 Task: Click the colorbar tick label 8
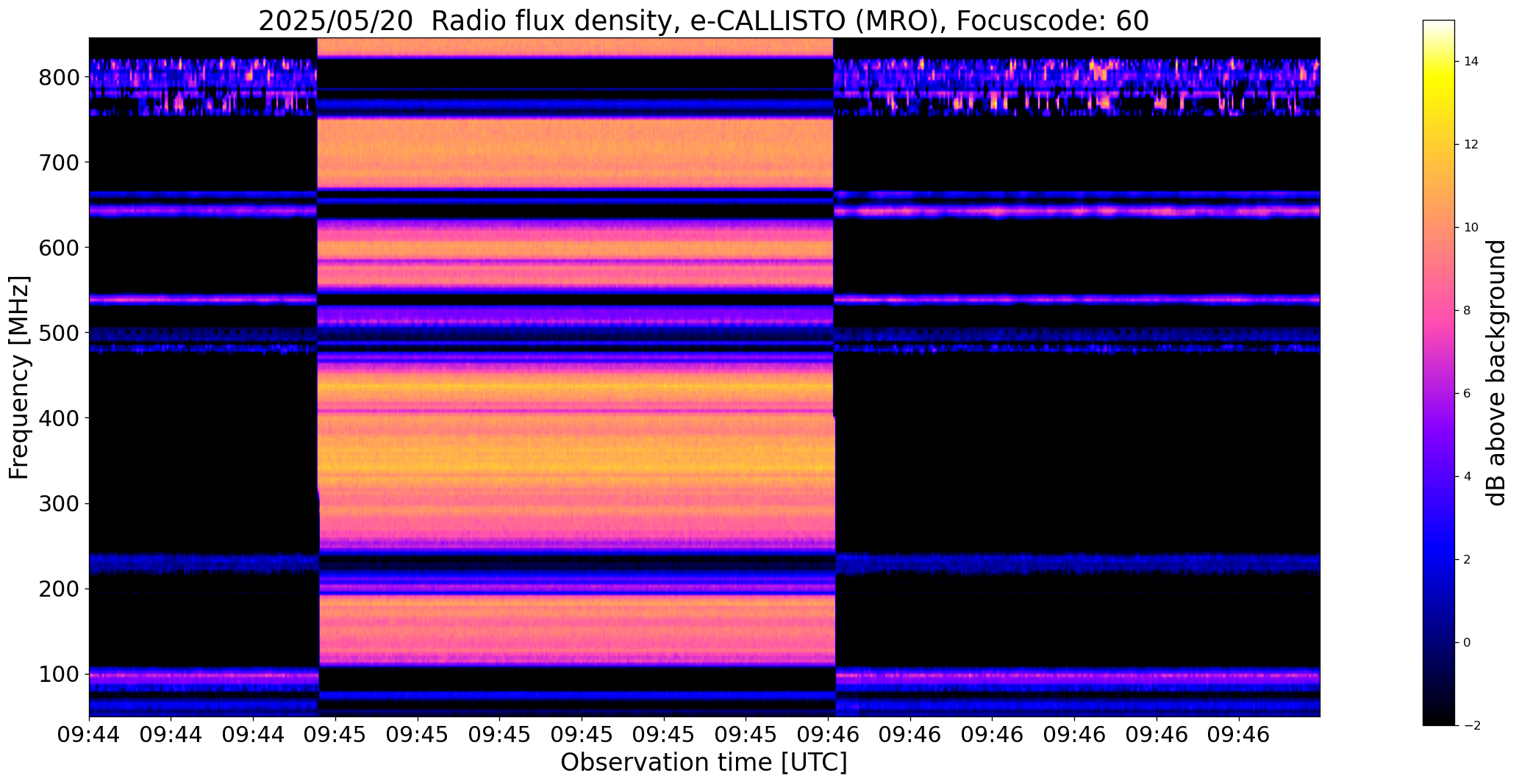coord(1468,310)
